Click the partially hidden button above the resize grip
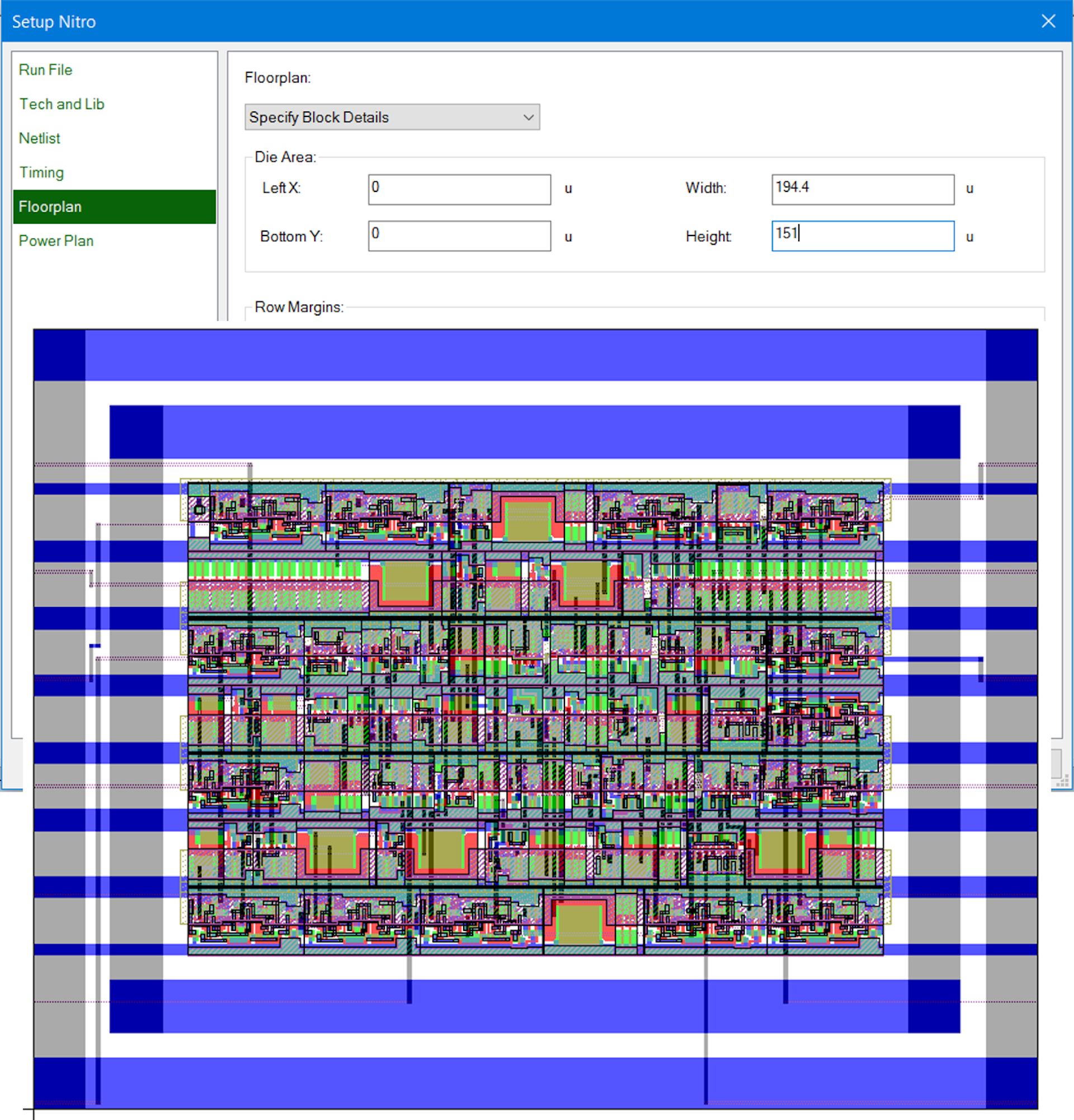 click(1056, 763)
